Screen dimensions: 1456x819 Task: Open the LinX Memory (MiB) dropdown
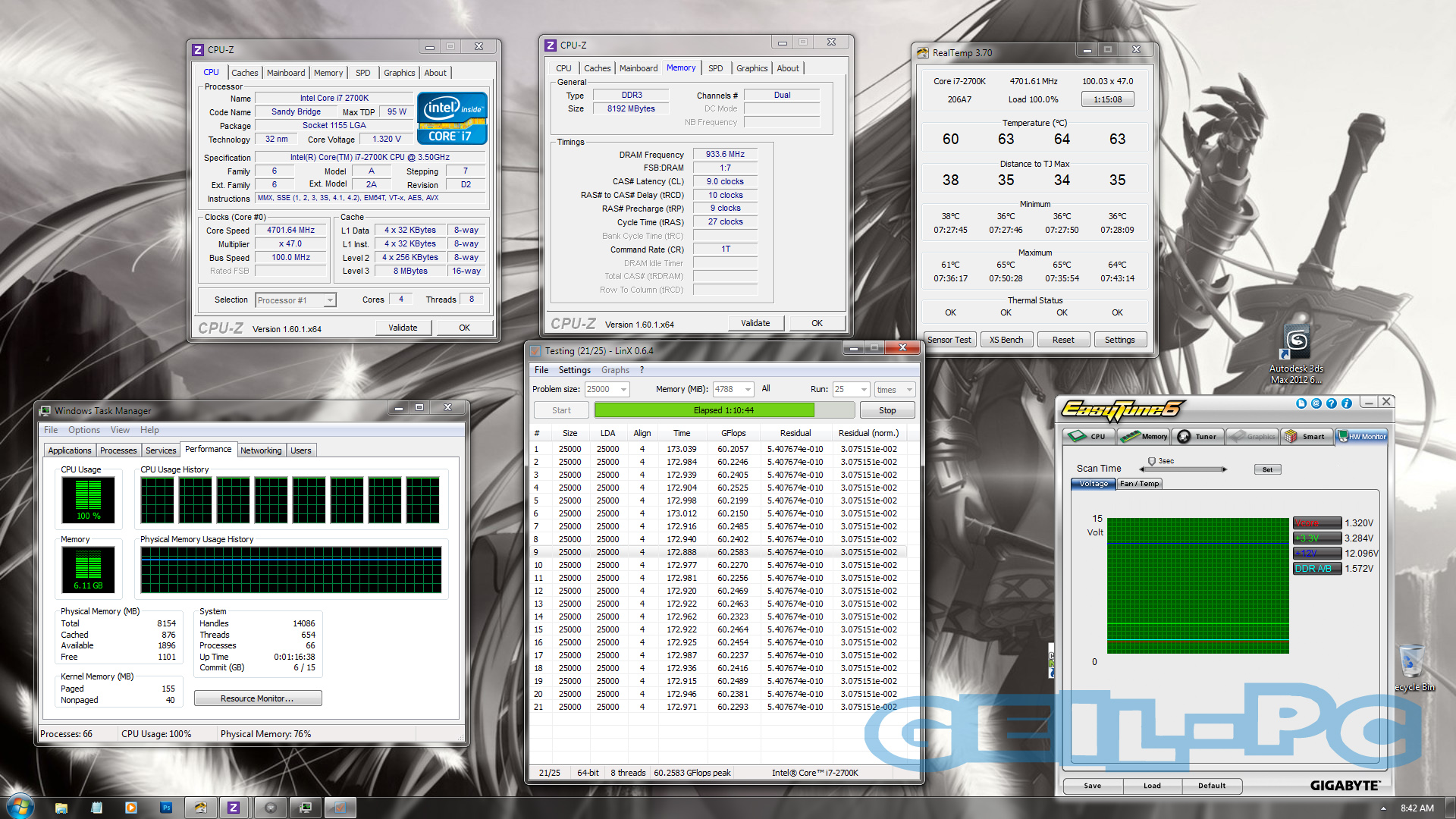[748, 390]
